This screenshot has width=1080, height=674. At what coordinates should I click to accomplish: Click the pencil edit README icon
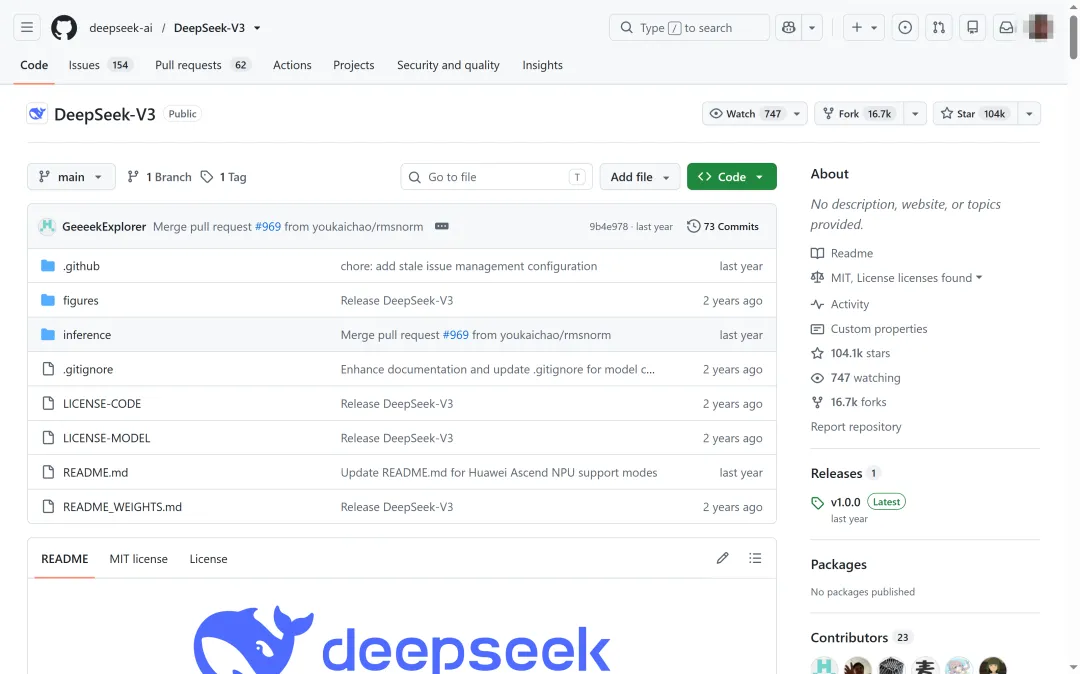point(723,558)
